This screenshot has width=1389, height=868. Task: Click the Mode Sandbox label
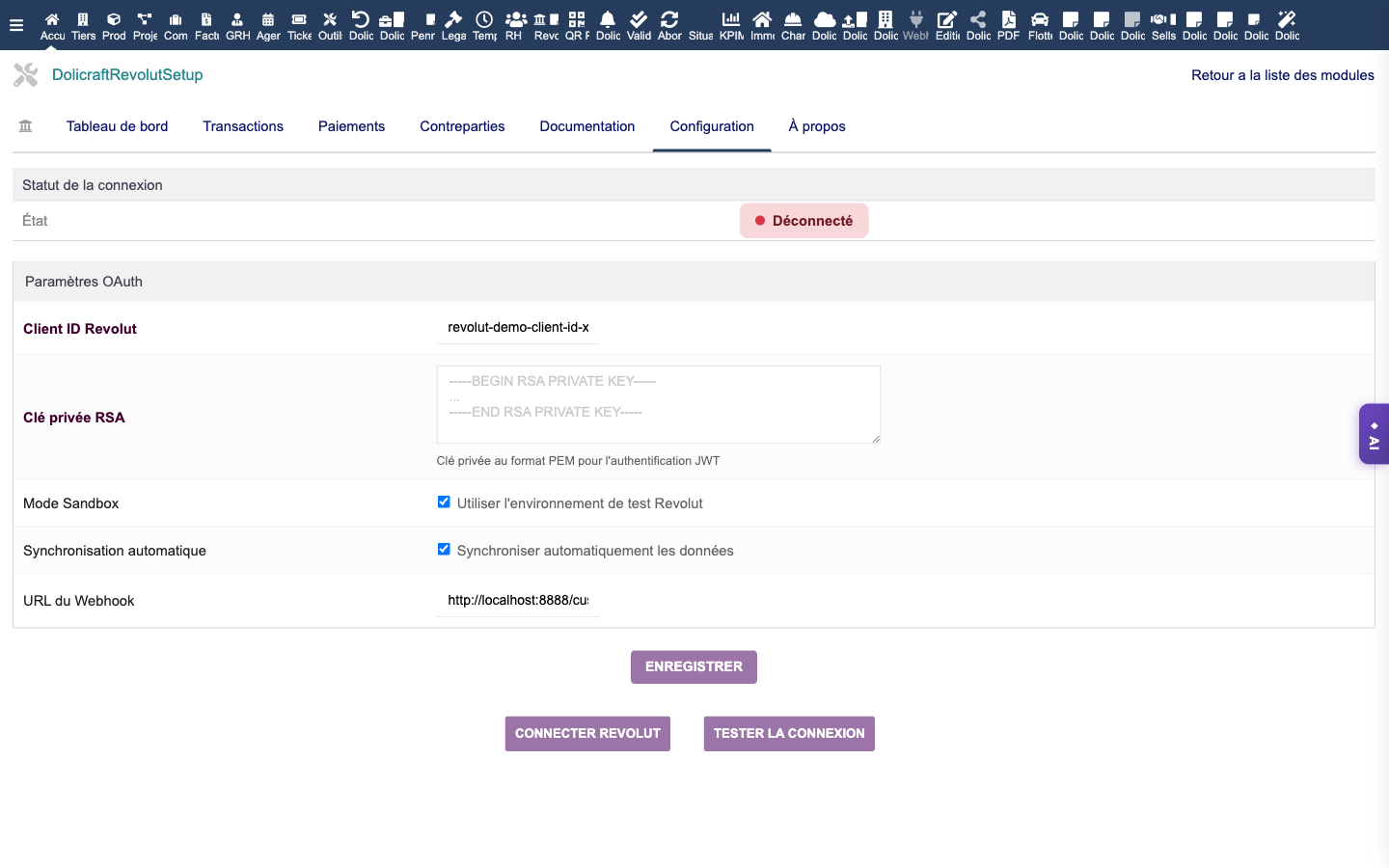pyautogui.click(x=71, y=503)
